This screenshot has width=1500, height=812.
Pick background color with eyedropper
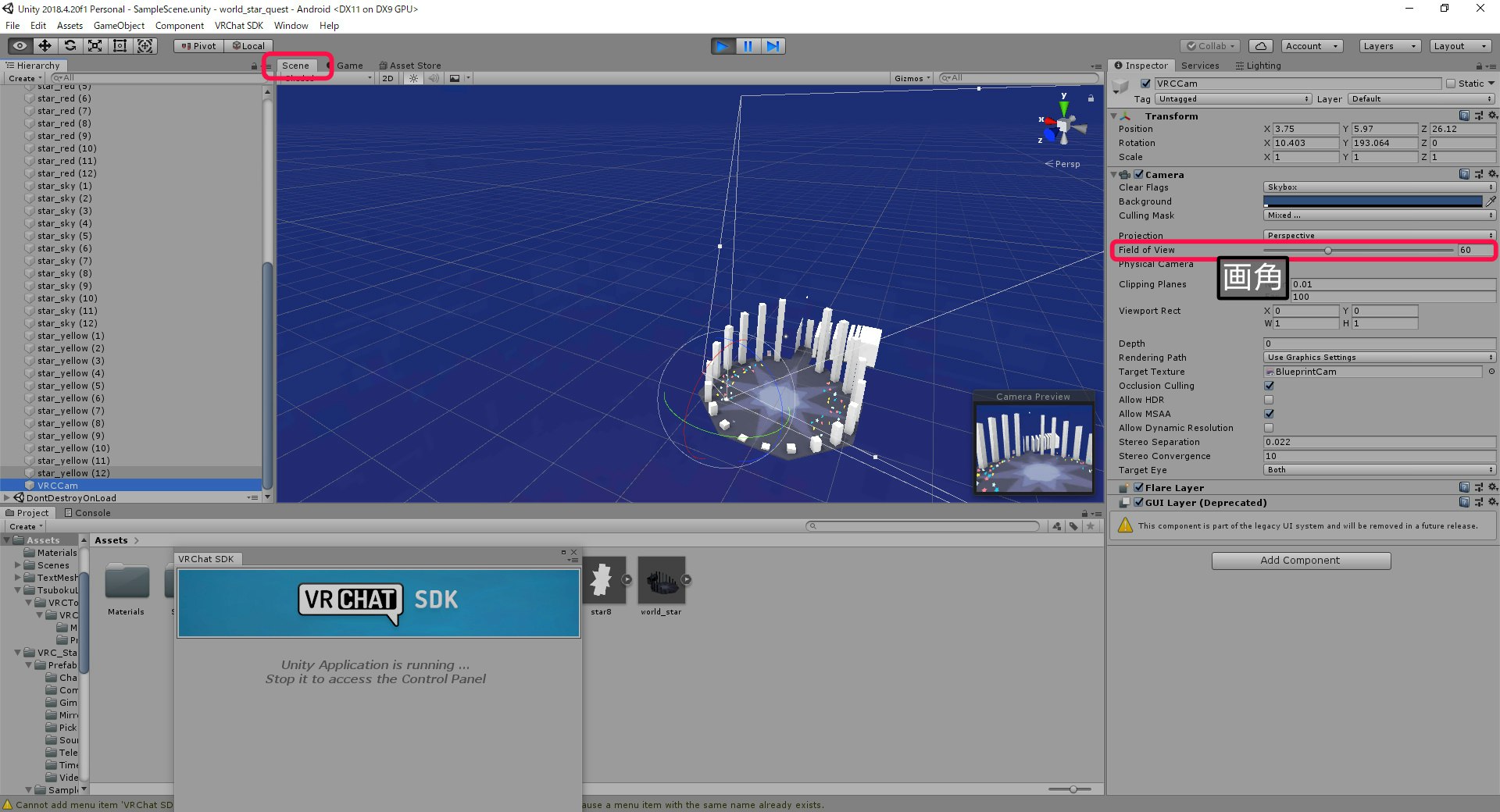tap(1491, 201)
